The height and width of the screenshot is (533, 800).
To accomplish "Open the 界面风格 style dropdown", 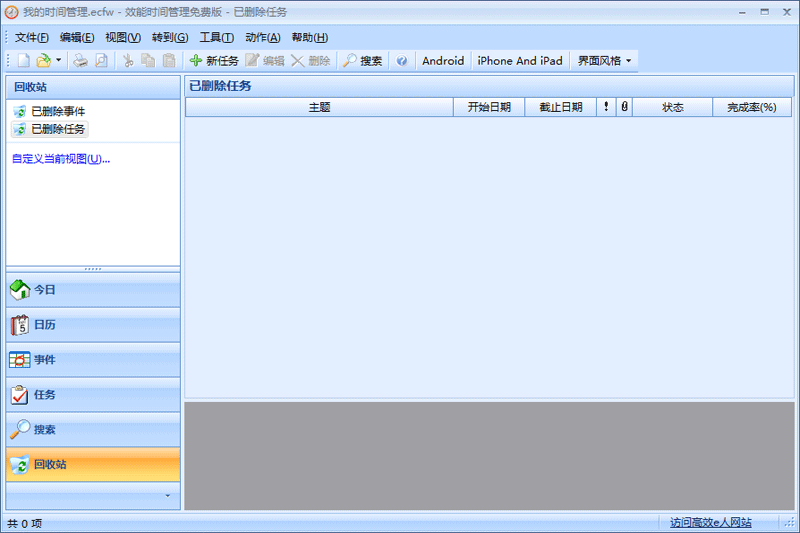I will click(604, 61).
